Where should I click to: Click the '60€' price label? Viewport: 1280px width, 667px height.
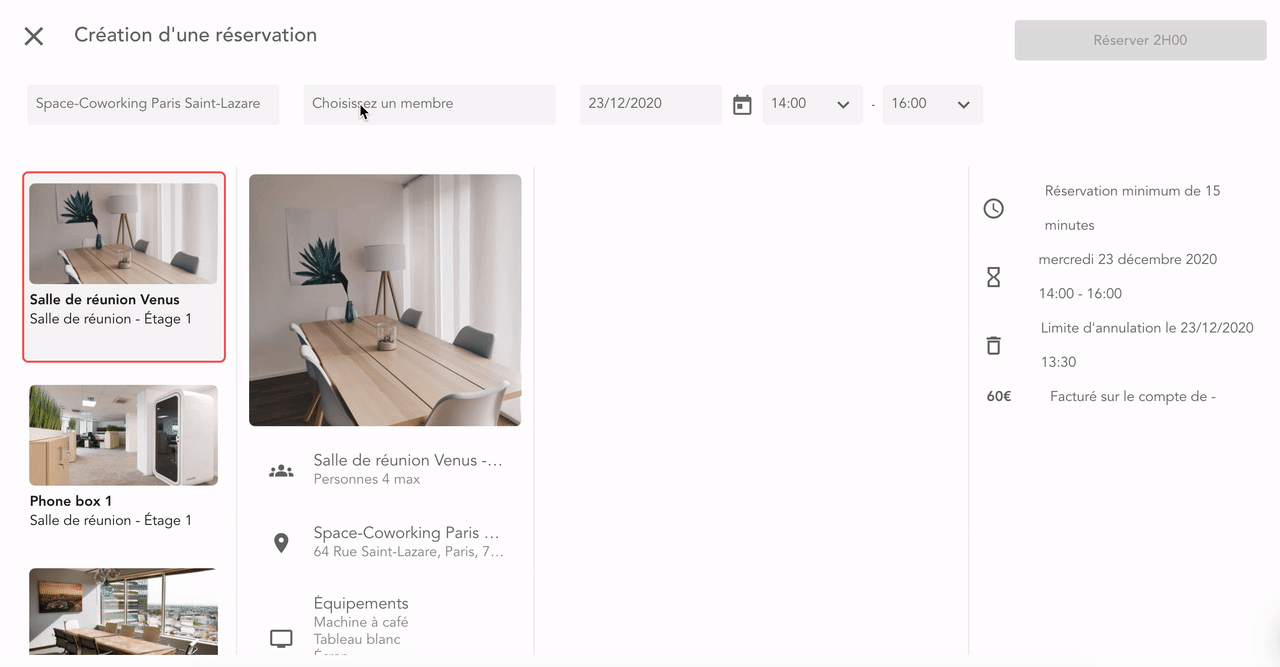(x=999, y=396)
